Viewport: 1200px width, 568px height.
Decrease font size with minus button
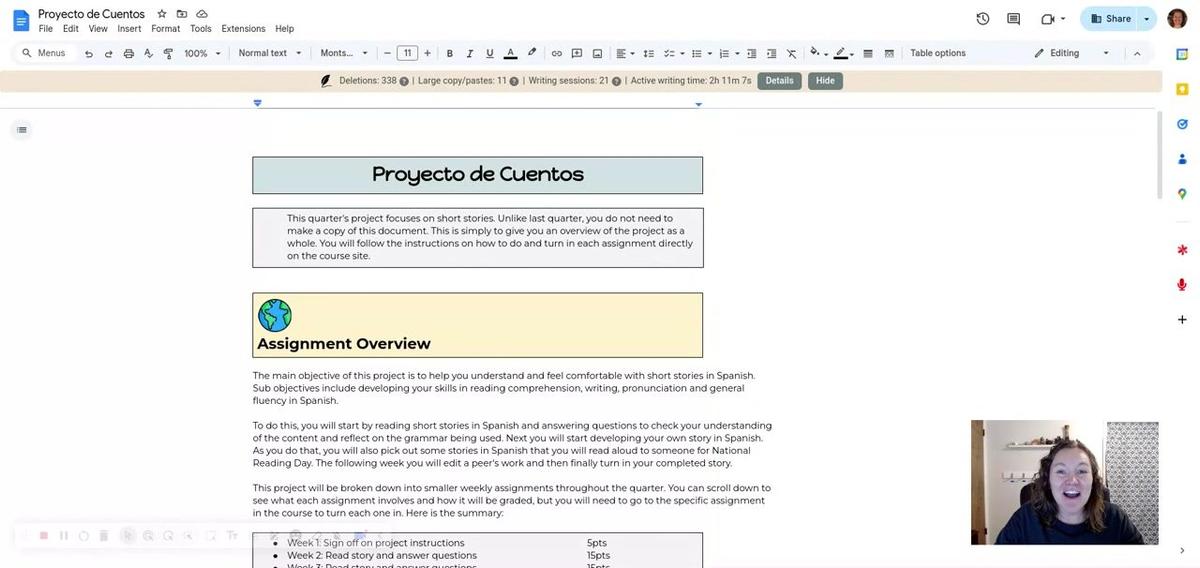click(386, 54)
